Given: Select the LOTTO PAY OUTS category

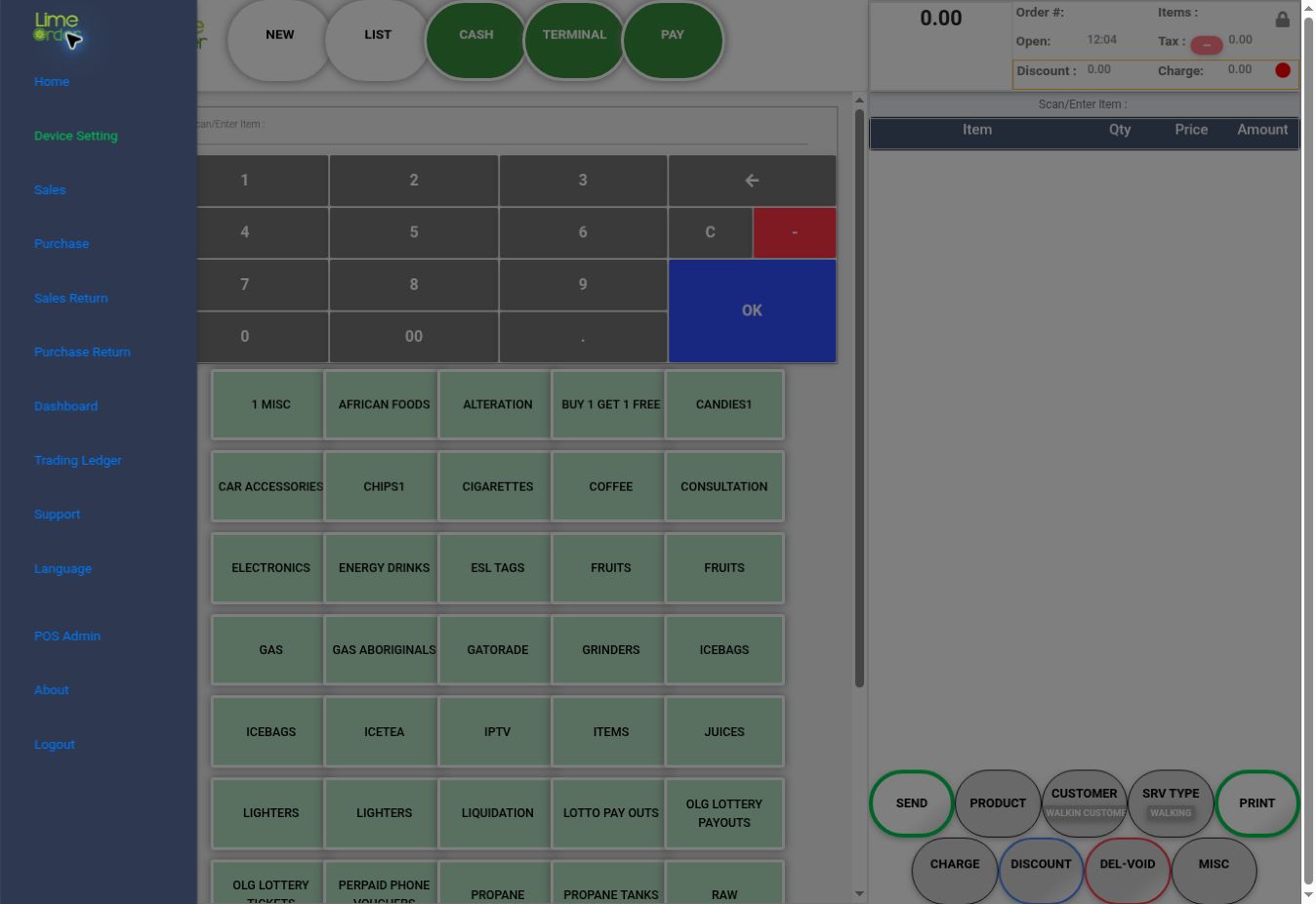Looking at the screenshot, I should [611, 813].
